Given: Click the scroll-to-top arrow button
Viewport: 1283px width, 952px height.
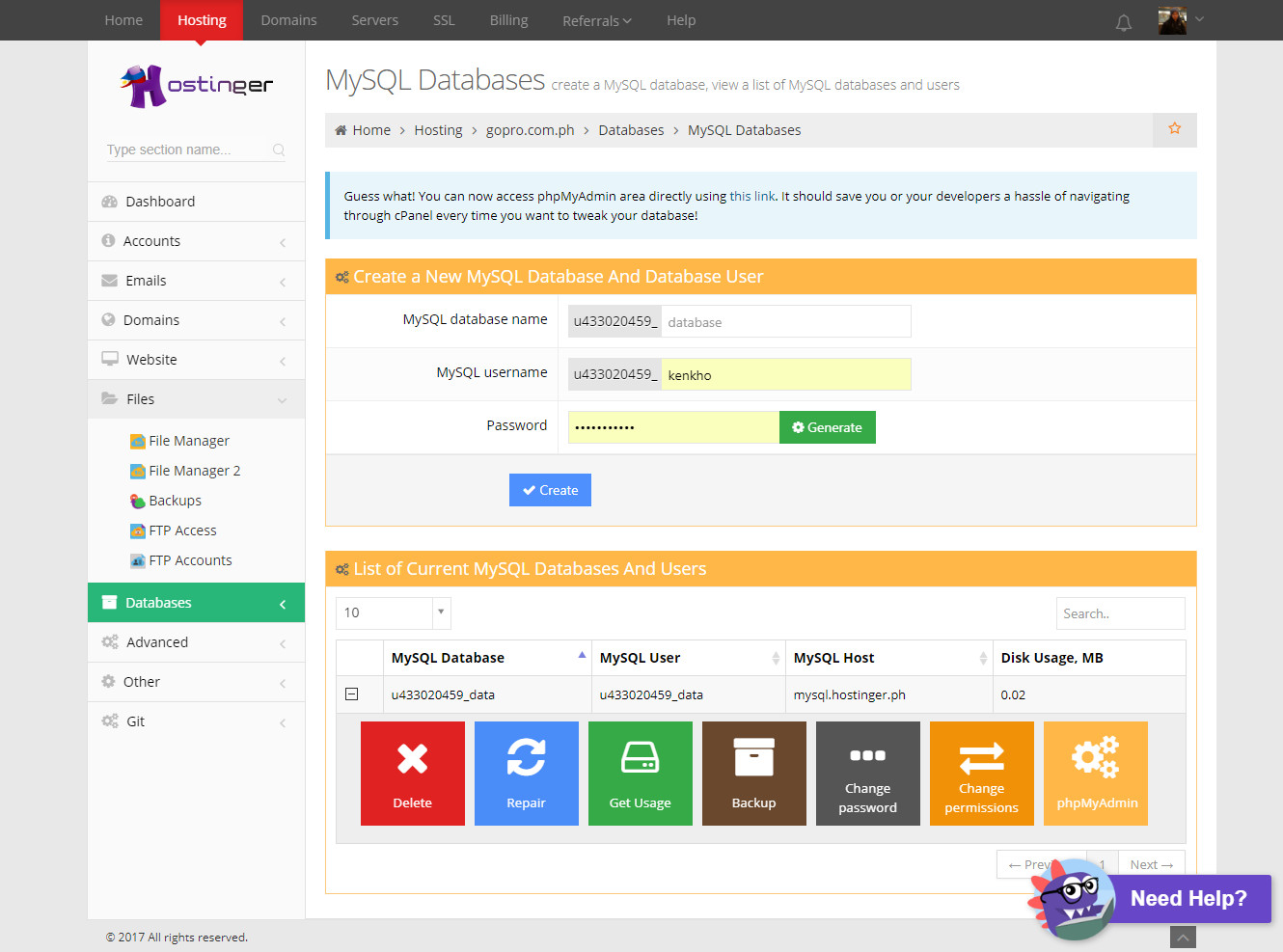Looking at the screenshot, I should point(1183,938).
